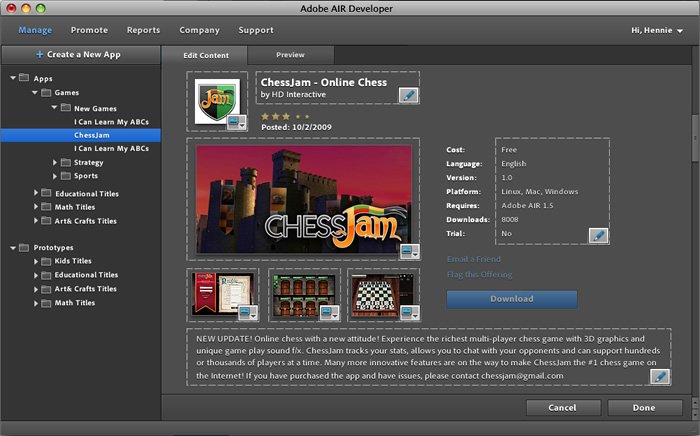
Task: Expand Math Titles under Apps
Action: [36, 207]
